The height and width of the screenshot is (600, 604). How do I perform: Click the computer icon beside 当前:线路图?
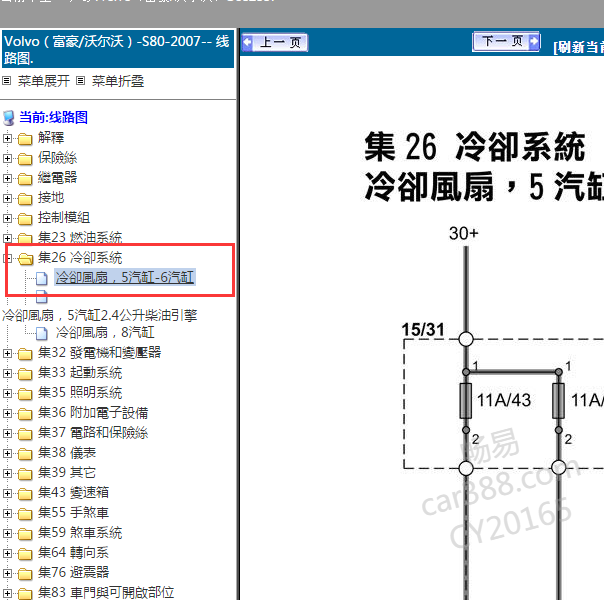coord(8,118)
